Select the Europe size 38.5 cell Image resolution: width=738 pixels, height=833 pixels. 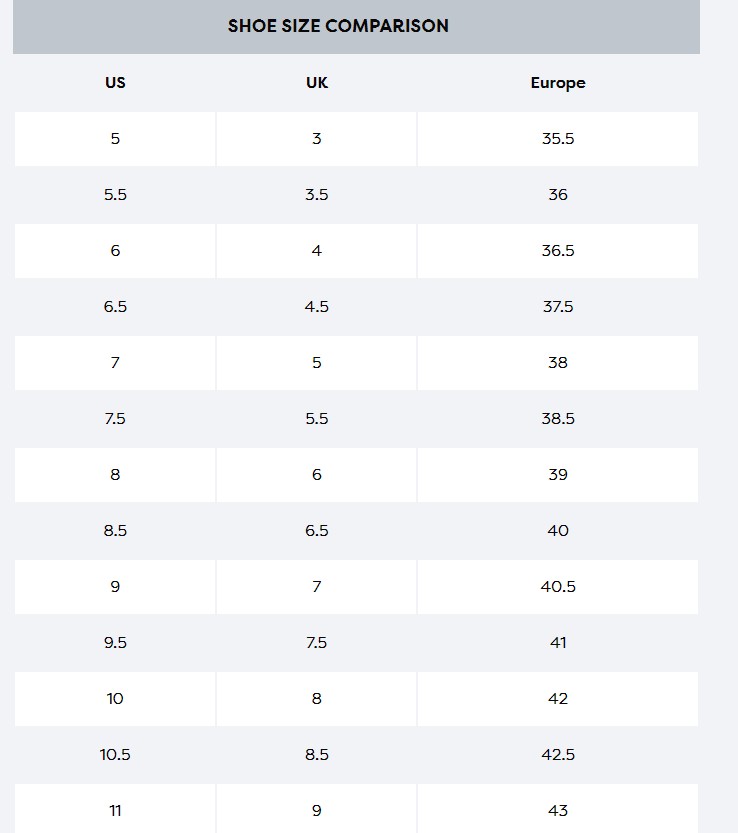(557, 419)
